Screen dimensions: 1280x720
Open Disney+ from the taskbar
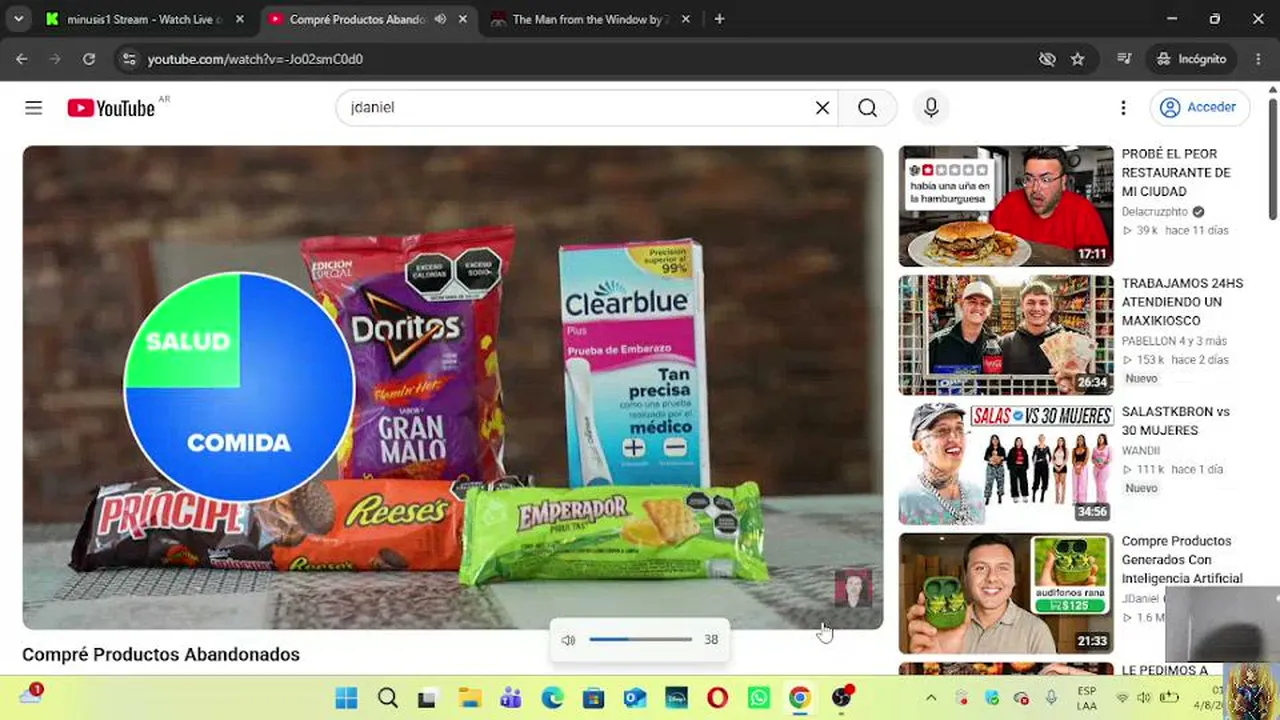pyautogui.click(x=675, y=698)
